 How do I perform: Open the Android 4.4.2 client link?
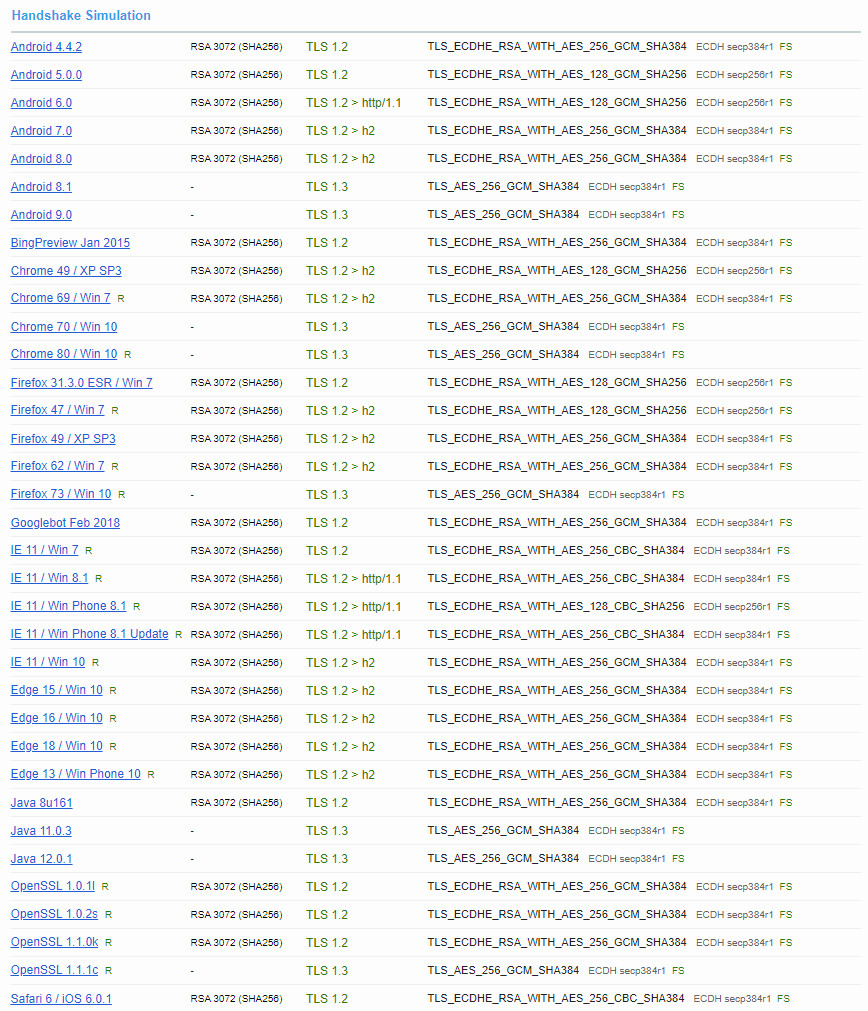46,47
